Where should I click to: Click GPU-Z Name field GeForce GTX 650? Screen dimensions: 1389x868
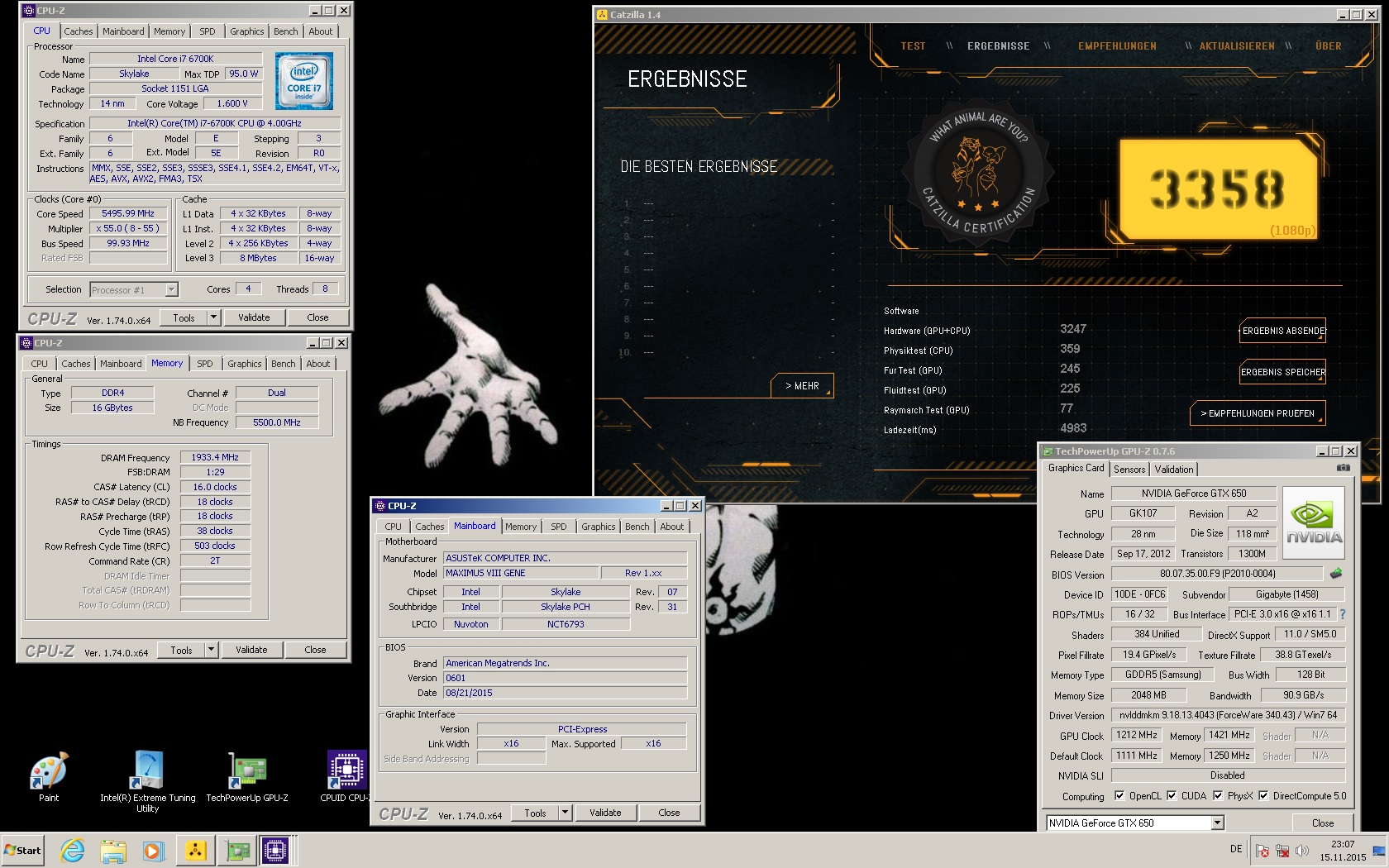click(x=1194, y=494)
